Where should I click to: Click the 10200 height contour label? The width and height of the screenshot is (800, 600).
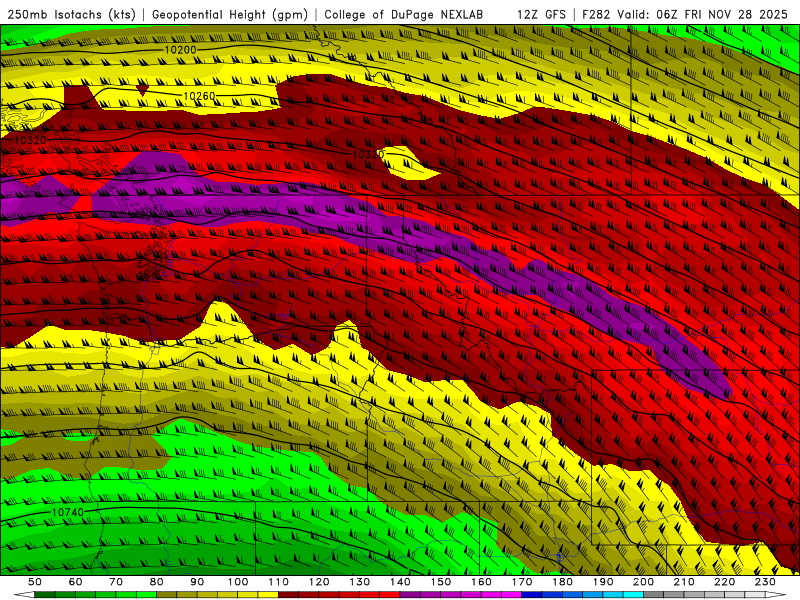coord(180,50)
